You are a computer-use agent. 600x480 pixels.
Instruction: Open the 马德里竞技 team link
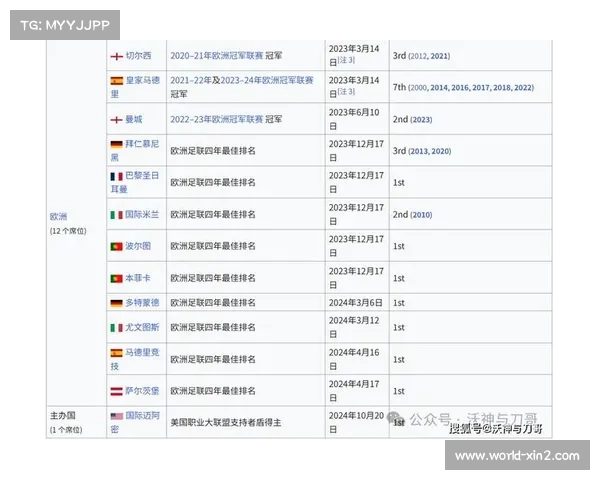[135, 359]
